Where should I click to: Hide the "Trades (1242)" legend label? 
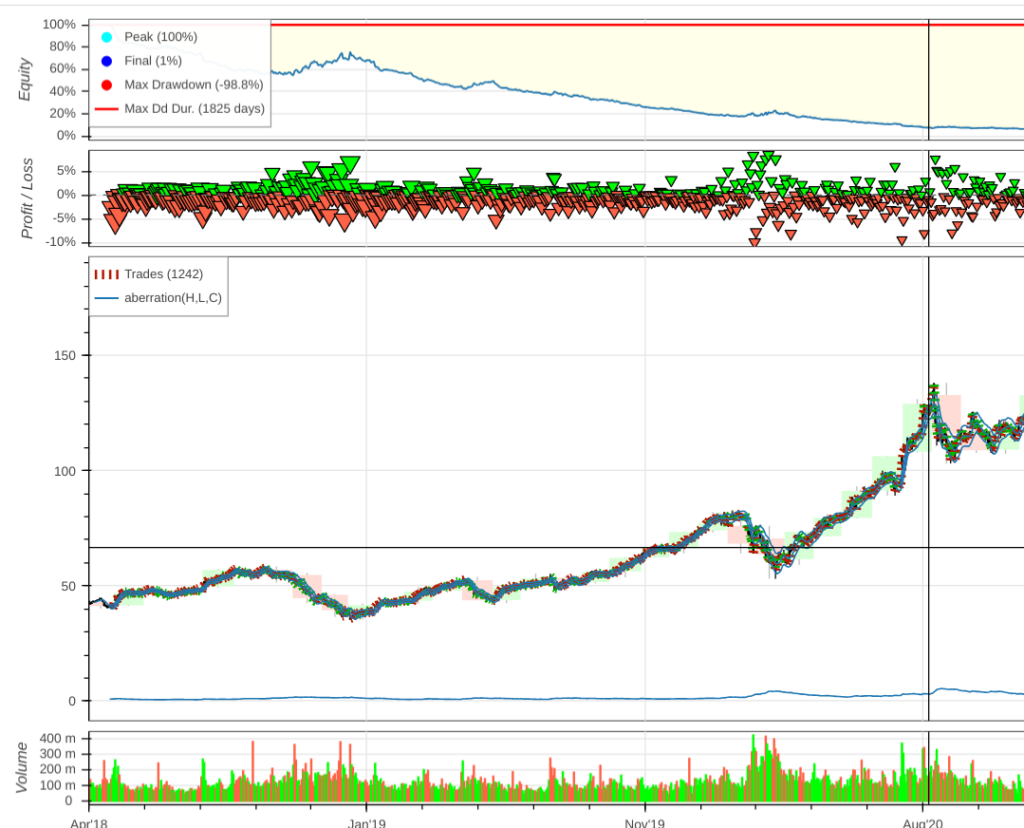(x=163, y=274)
